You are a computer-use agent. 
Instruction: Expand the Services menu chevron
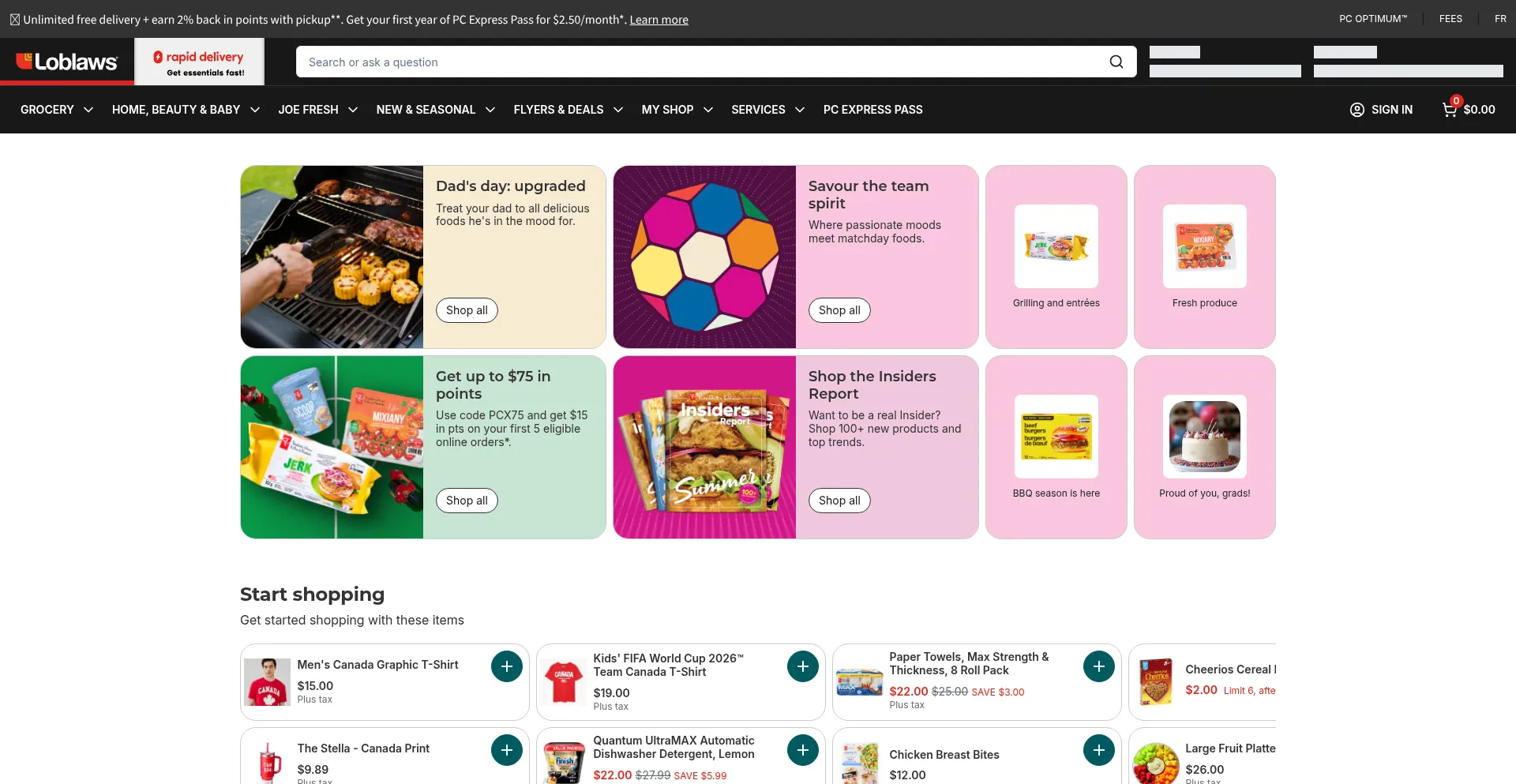coord(800,110)
